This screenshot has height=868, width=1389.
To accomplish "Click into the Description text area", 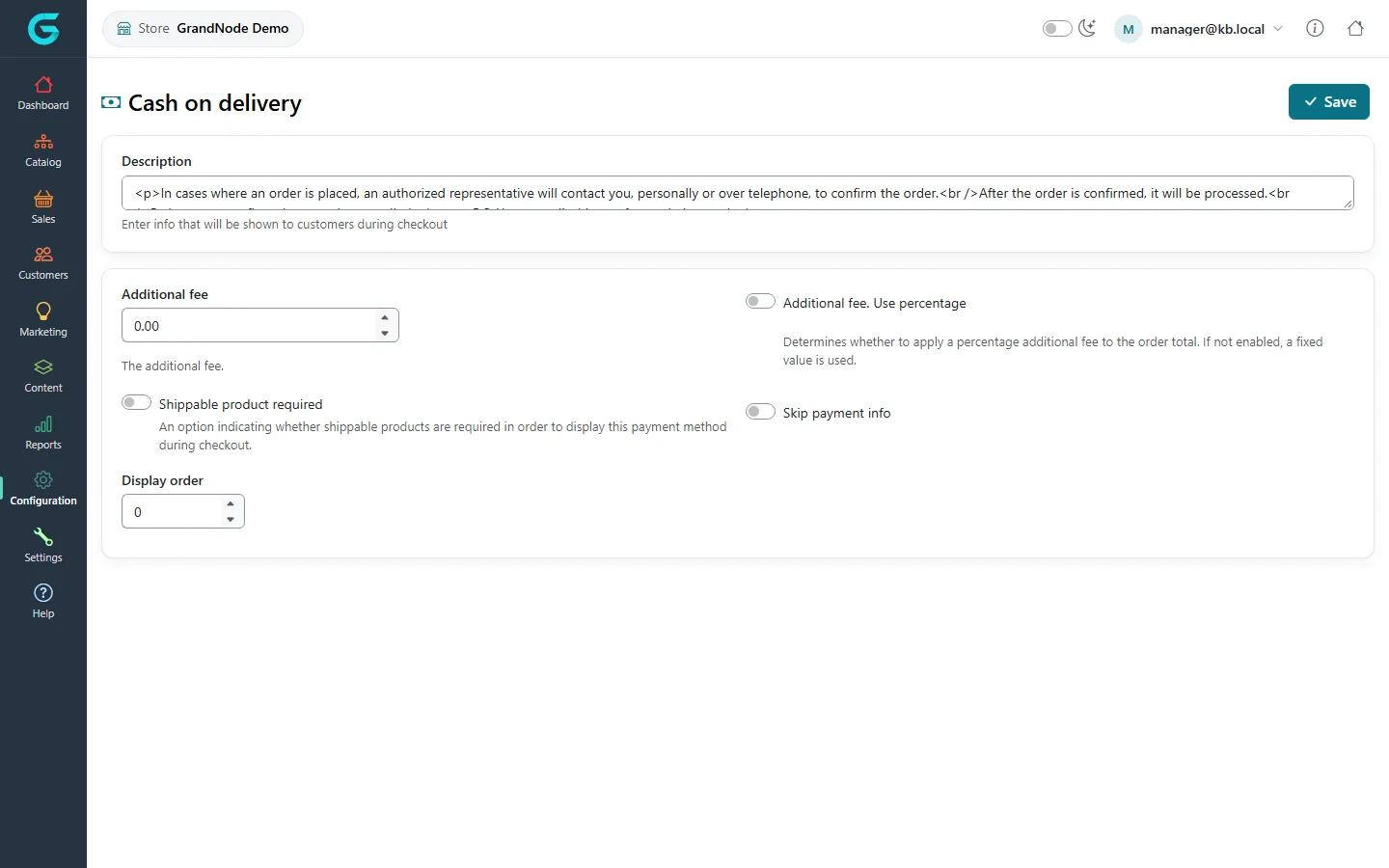I will [x=737, y=193].
